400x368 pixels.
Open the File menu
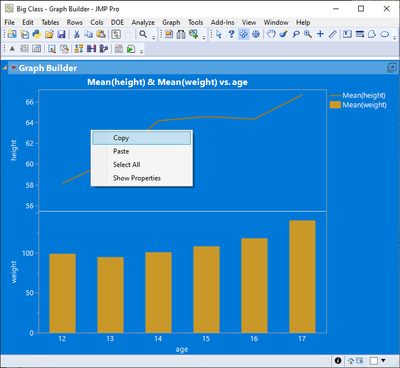pyautogui.click(x=9, y=22)
